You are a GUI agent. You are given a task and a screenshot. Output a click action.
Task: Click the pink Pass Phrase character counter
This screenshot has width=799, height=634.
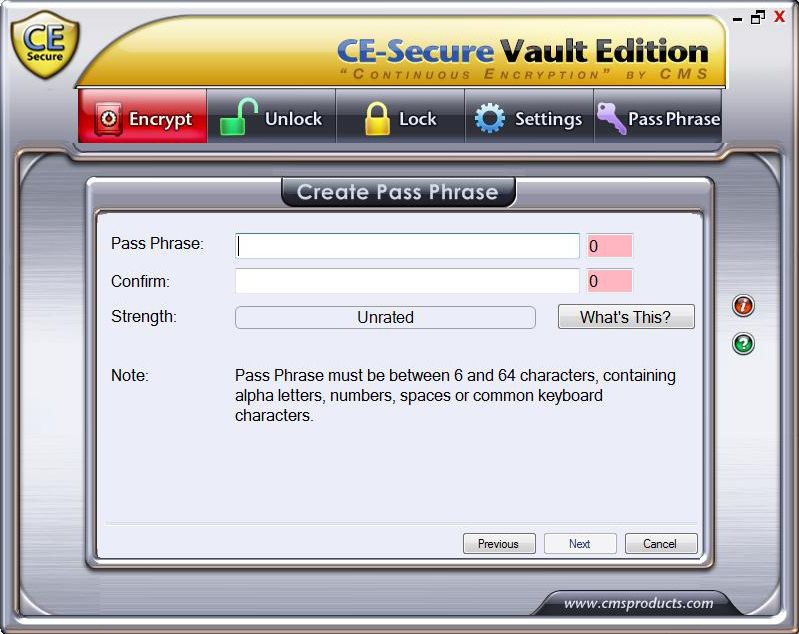[x=609, y=246]
